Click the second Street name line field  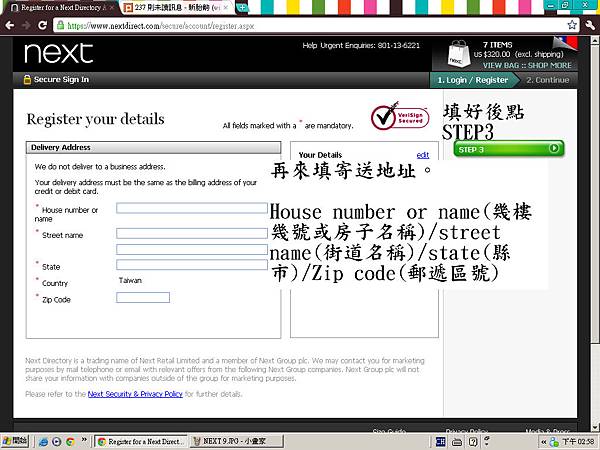click(x=192, y=249)
